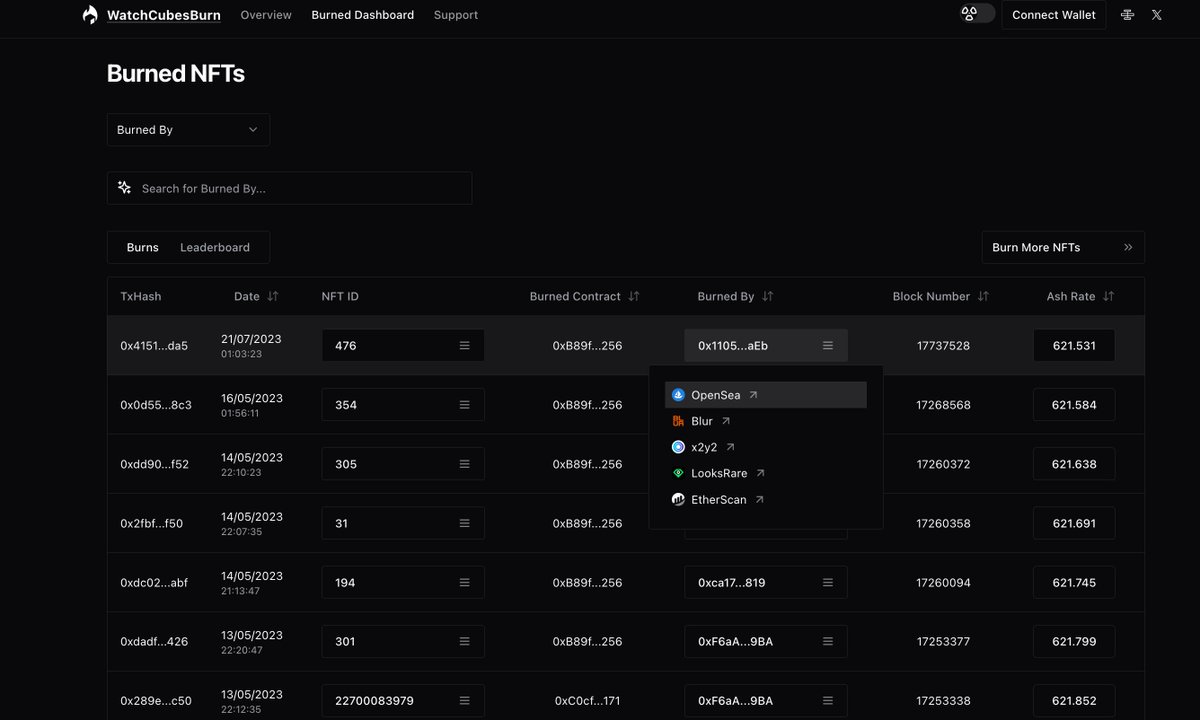Screen dimensions: 1200x720
Task: Click TxHash 0xdd90...f52
Action: (x=154, y=464)
